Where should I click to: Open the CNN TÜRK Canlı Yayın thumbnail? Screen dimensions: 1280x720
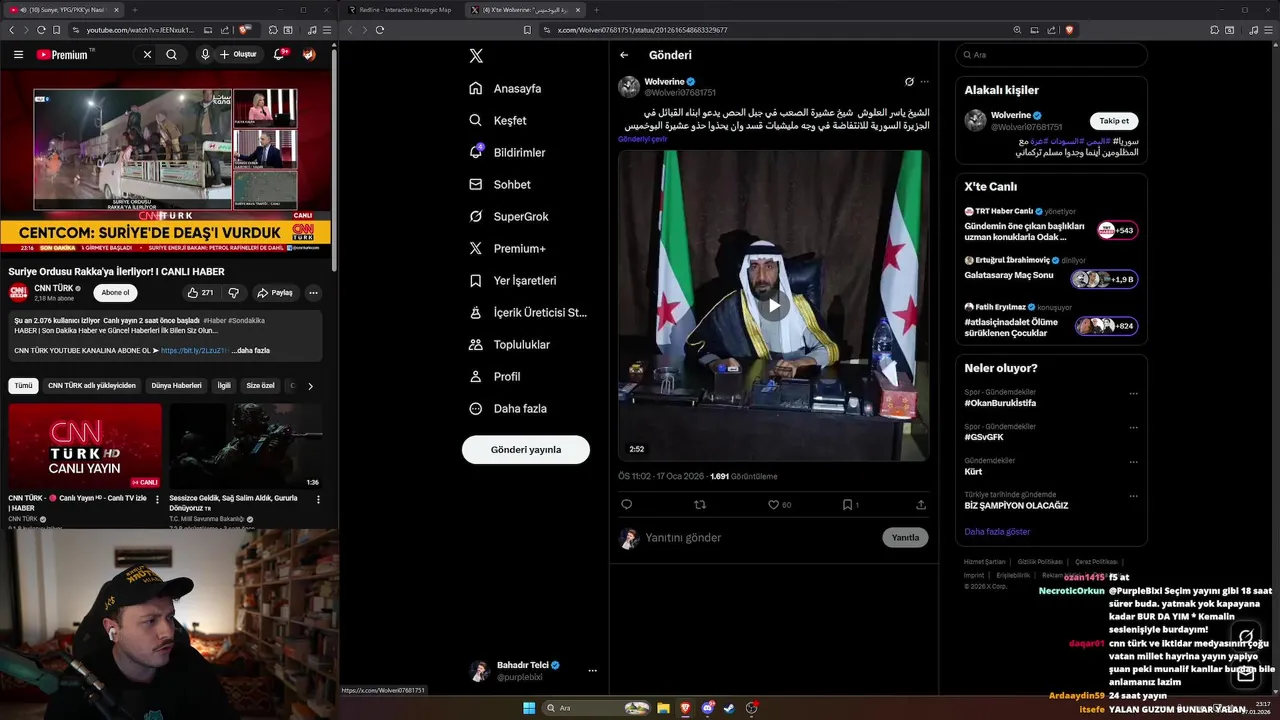click(x=85, y=446)
